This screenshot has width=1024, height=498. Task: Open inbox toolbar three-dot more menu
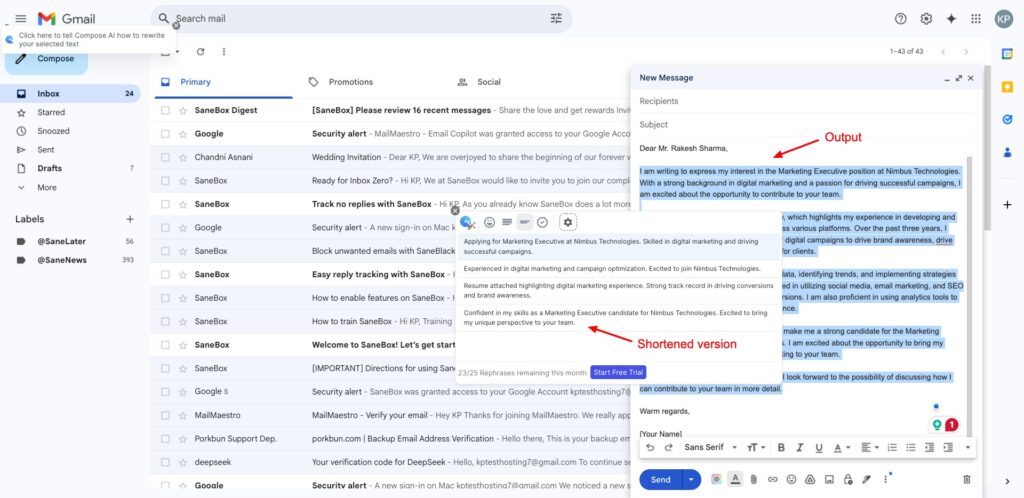coord(224,52)
